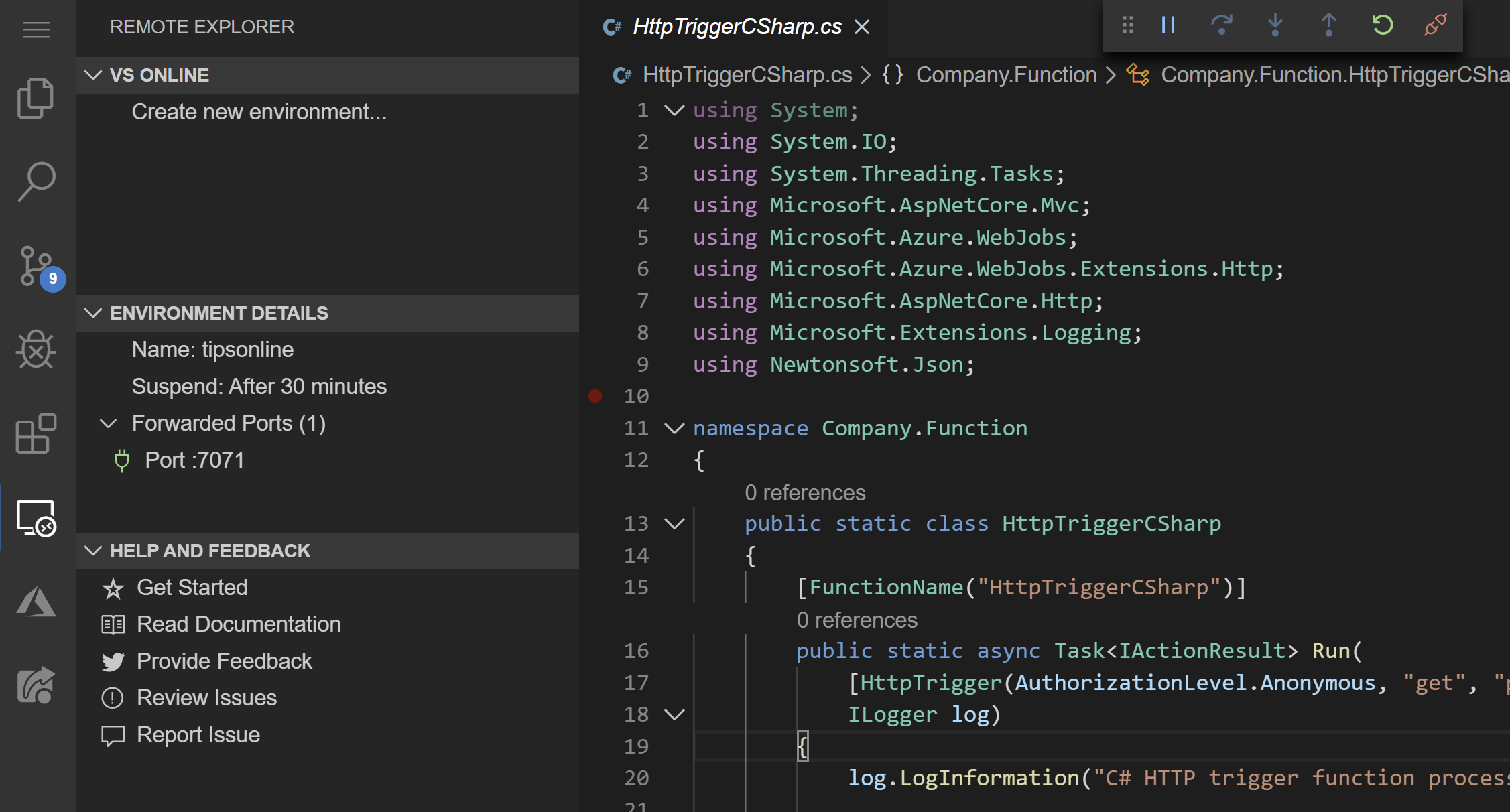1510x812 pixels.
Task: Click the debug Step Into arrow
Action: coord(1275,25)
